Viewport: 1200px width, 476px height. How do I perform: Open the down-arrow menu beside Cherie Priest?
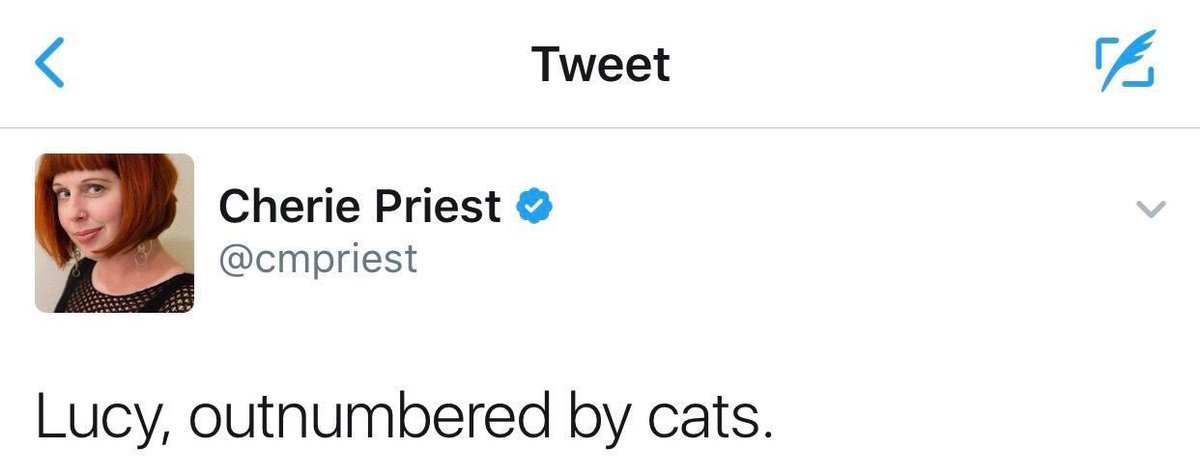tap(1152, 209)
